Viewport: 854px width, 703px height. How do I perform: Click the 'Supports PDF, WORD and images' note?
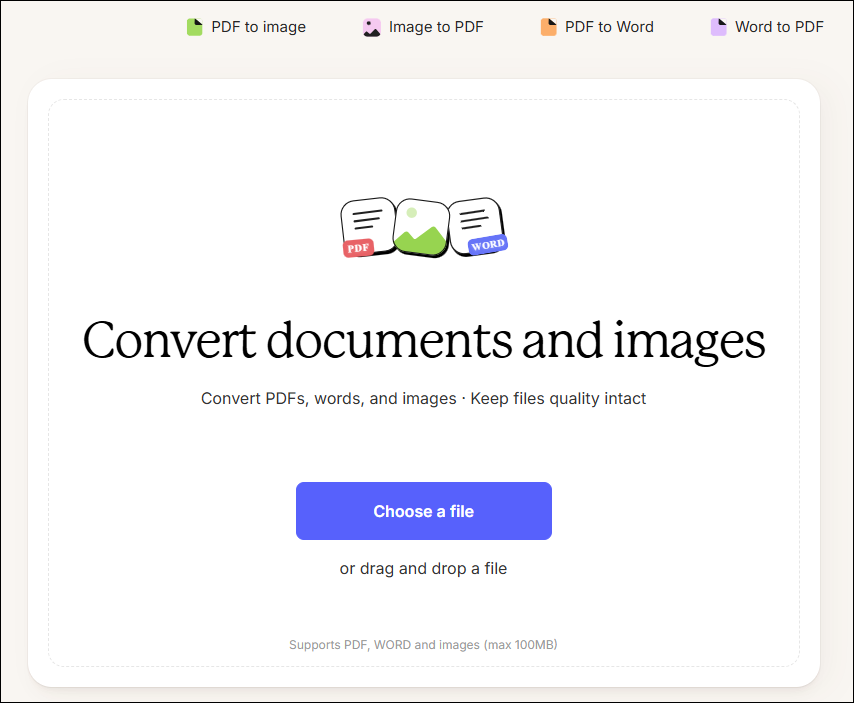423,645
